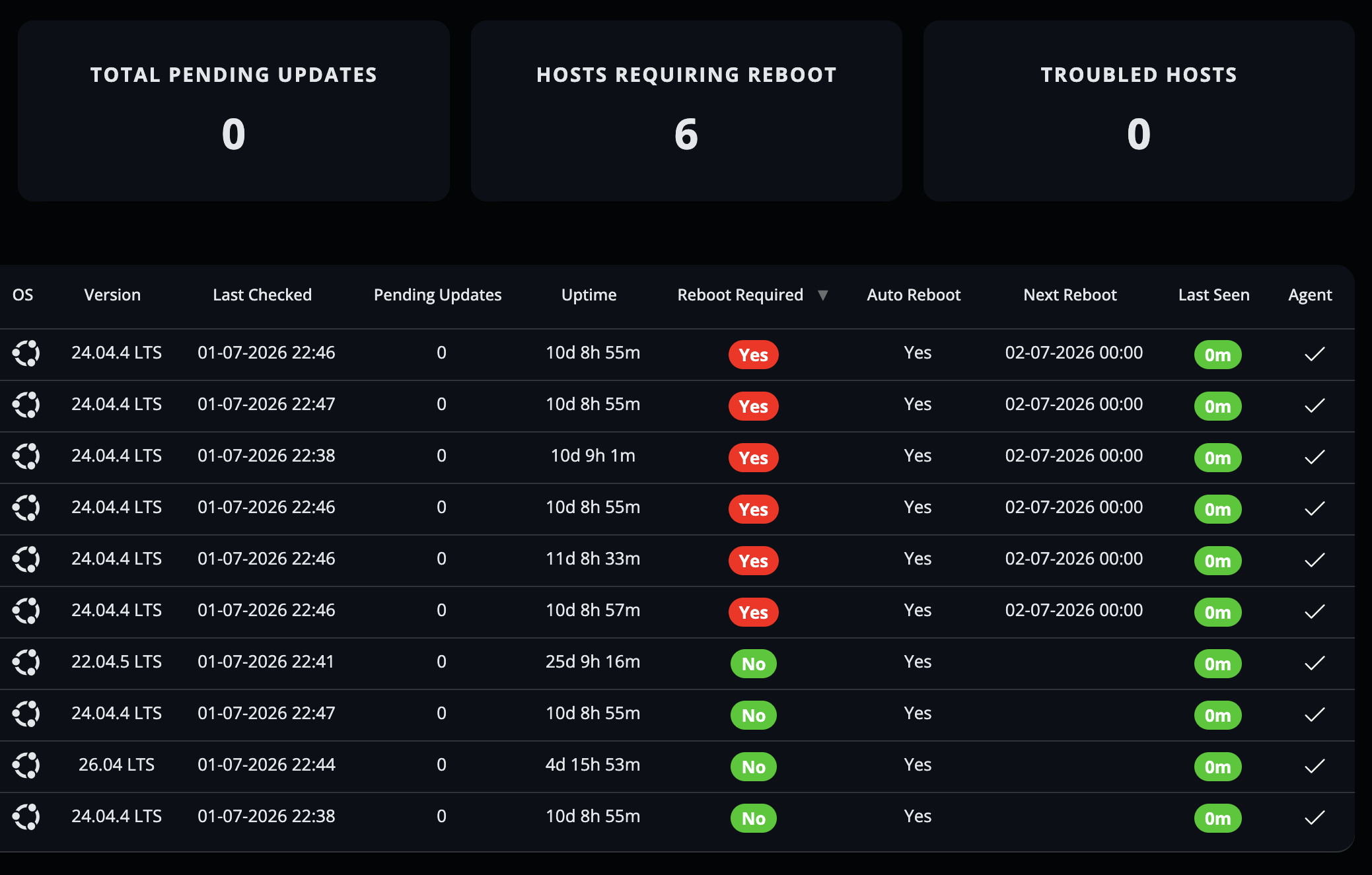Screen dimensions: 1372x875
Task: Sort by the Pending Updates column header
Action: coord(437,295)
